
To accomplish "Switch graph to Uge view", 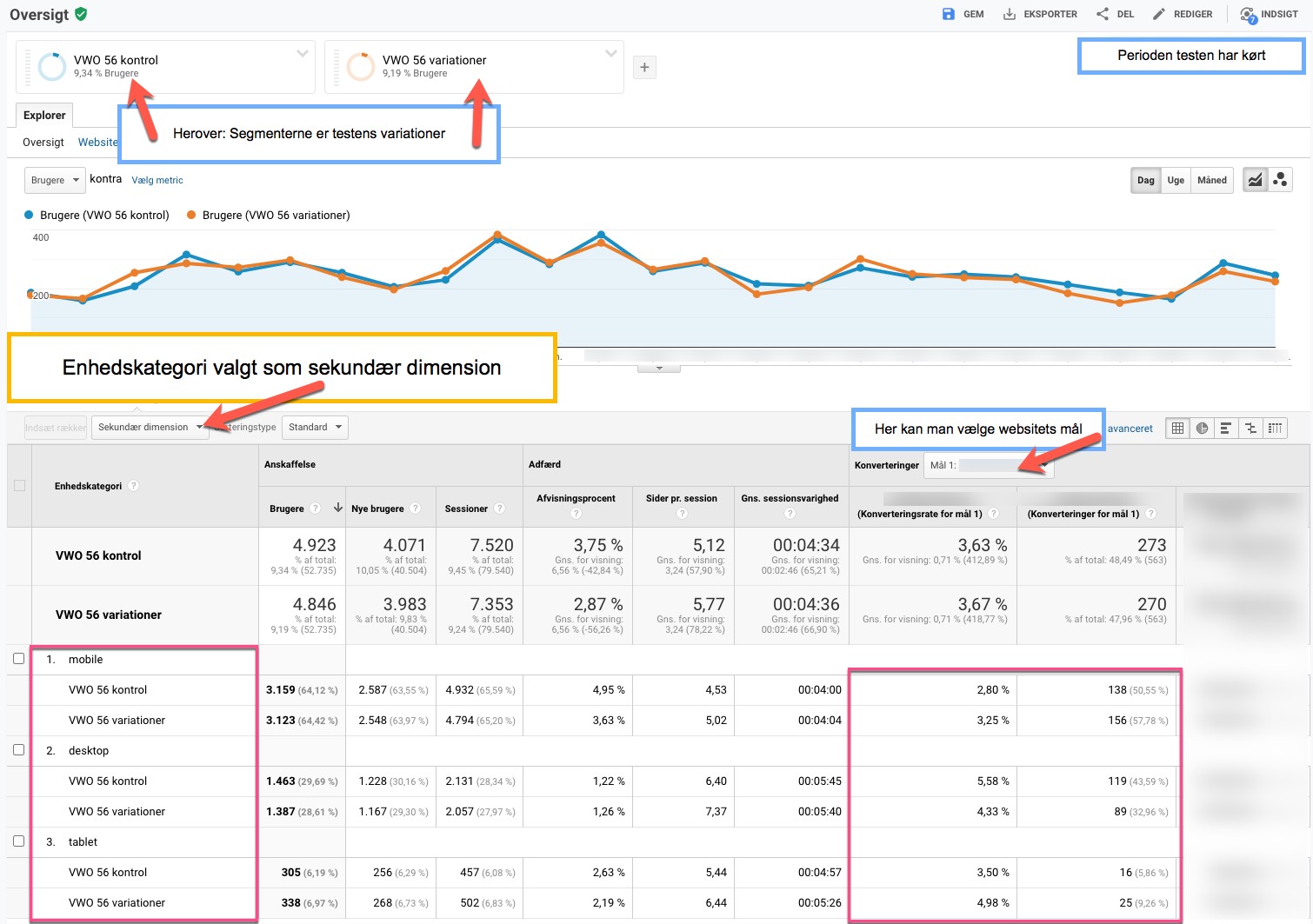I will click(x=1176, y=180).
